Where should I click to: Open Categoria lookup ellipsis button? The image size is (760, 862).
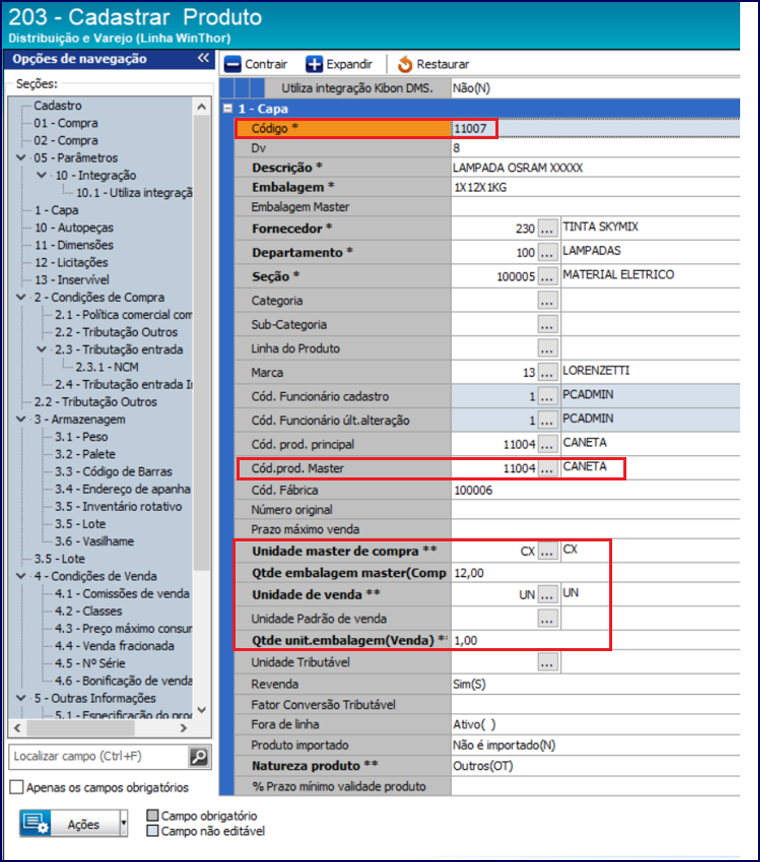pos(547,301)
